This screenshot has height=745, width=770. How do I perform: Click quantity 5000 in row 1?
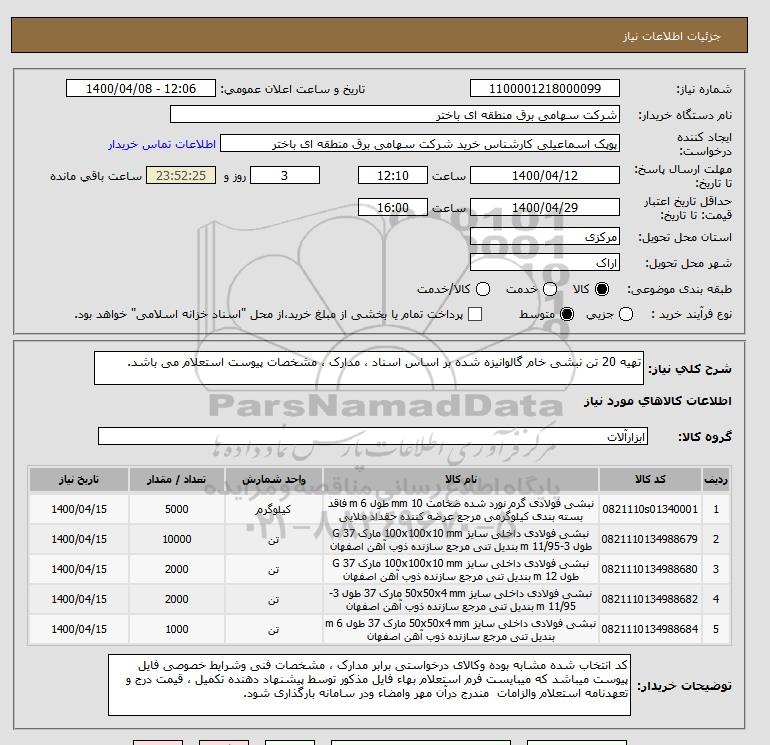[x=177, y=509]
